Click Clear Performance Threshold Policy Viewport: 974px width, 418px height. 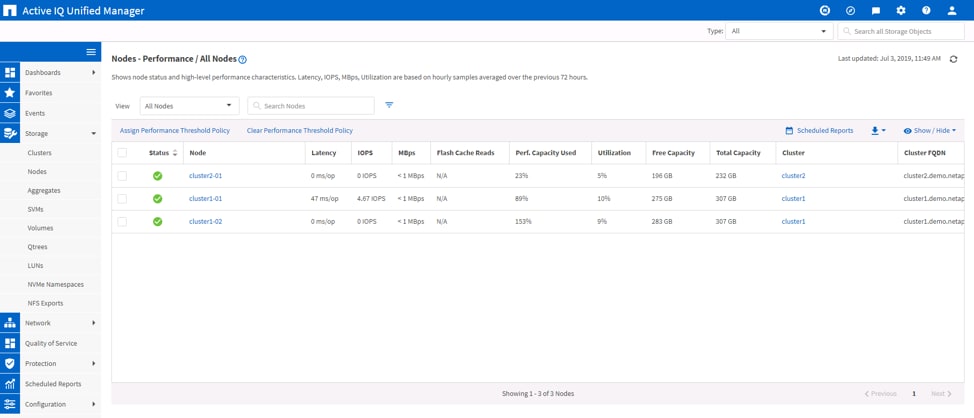[x=299, y=131]
